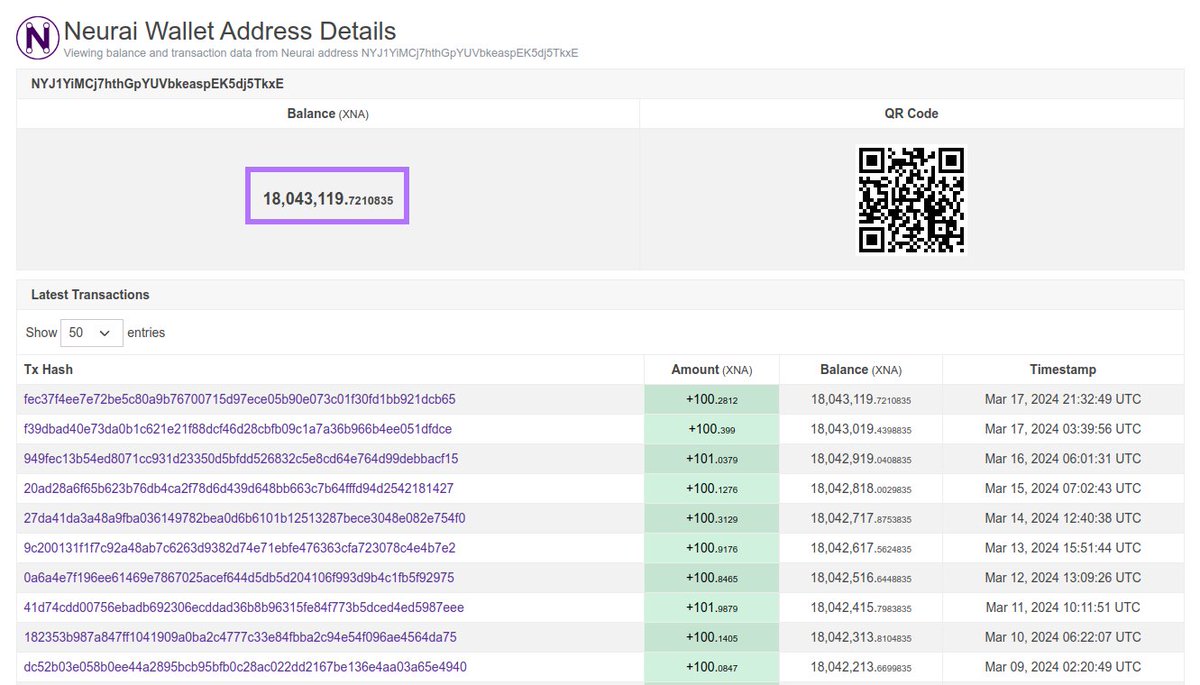Viewport: 1200px width, 685px height.
Task: Select timestamp Mar 16, 2024 06:01:31 UTC
Action: (x=1063, y=459)
